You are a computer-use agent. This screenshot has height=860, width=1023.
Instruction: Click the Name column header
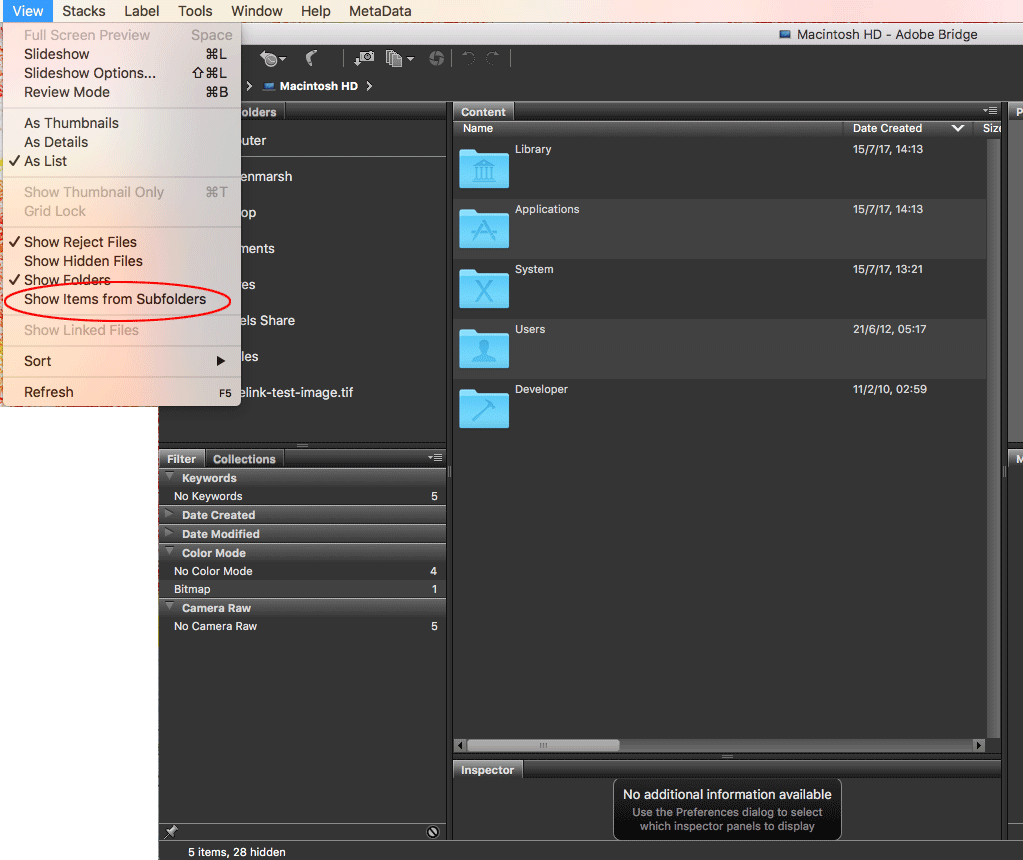[x=649, y=128]
